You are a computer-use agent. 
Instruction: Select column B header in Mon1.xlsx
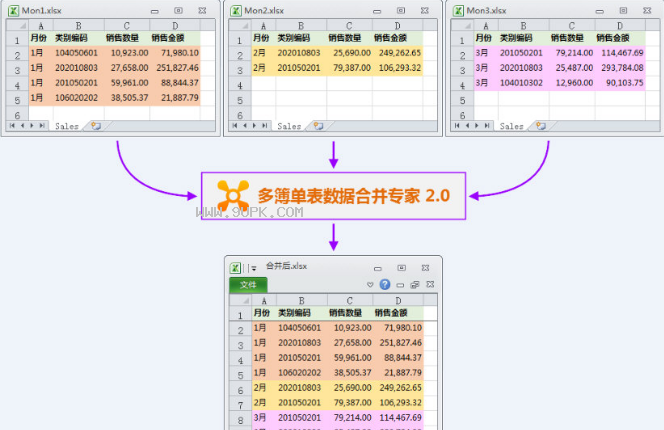(79, 25)
